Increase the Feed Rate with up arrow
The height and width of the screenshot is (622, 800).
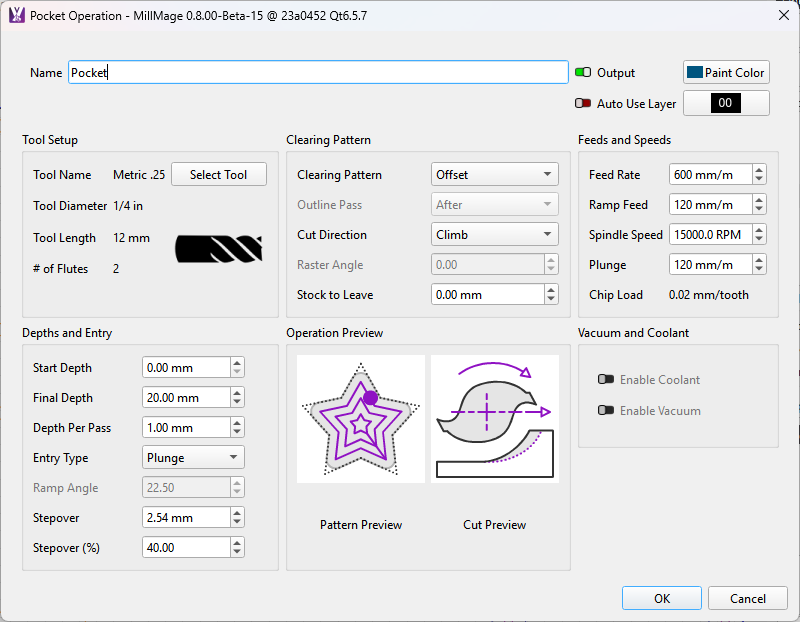pos(759,169)
